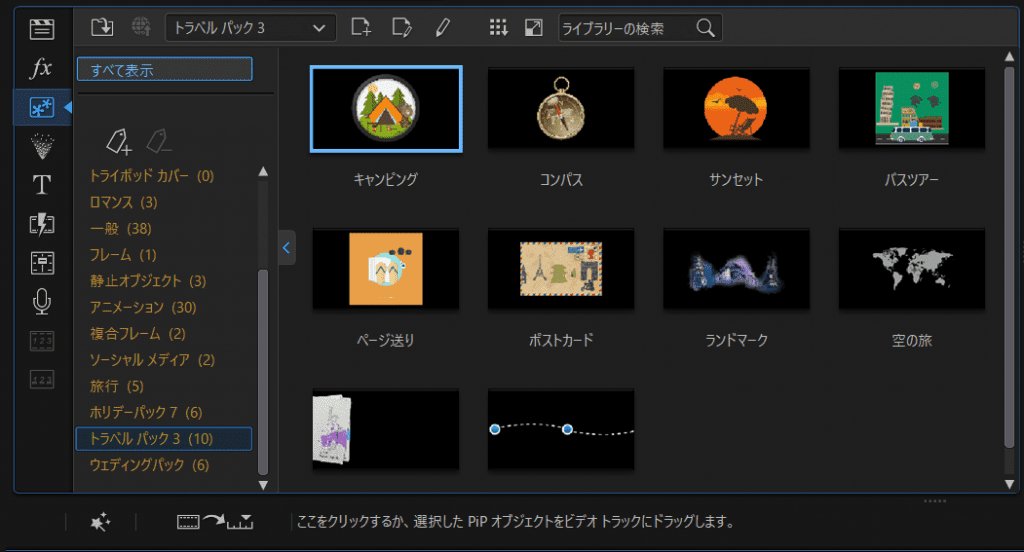
Task: Open the トラベル パック 3 dropdown
Action: click(x=250, y=27)
